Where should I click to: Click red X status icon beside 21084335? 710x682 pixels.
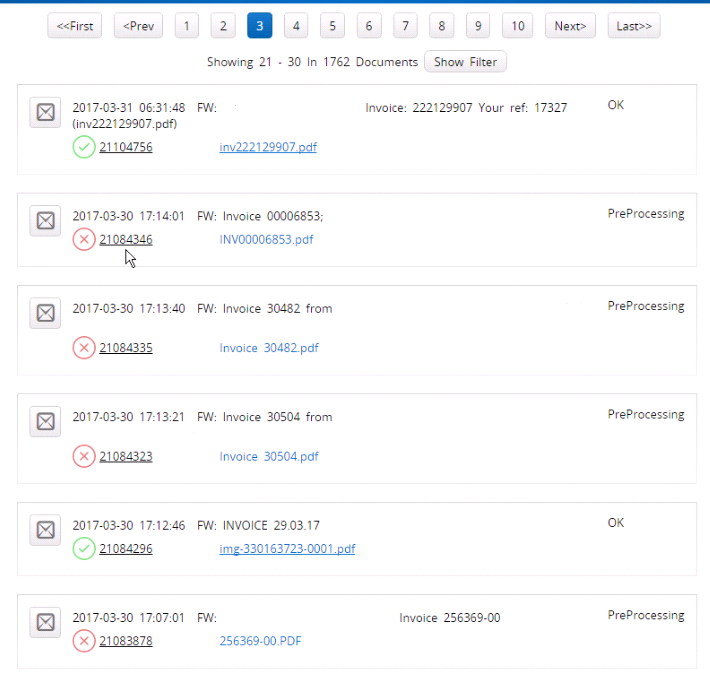coord(84,348)
